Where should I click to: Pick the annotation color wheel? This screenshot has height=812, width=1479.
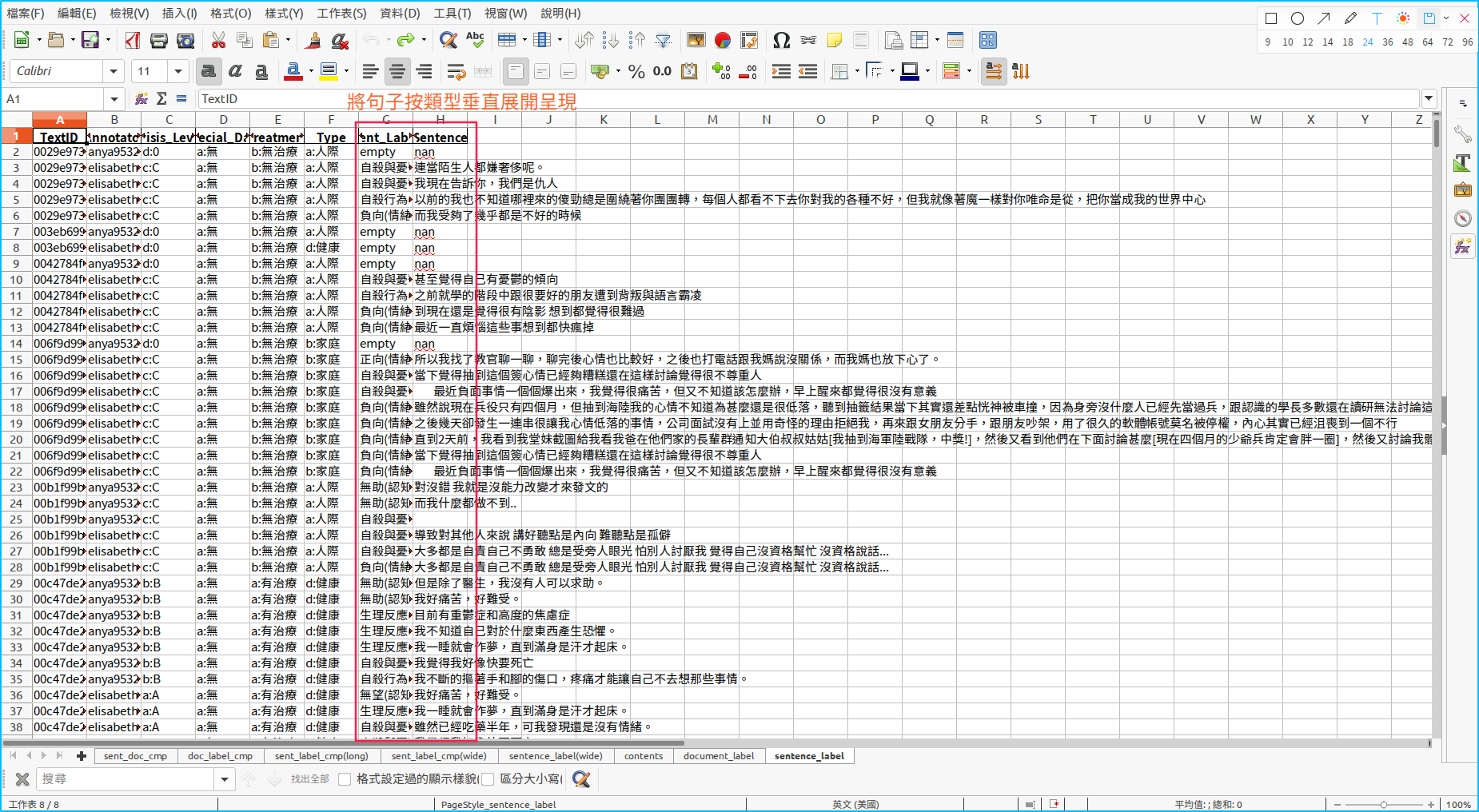1403,18
